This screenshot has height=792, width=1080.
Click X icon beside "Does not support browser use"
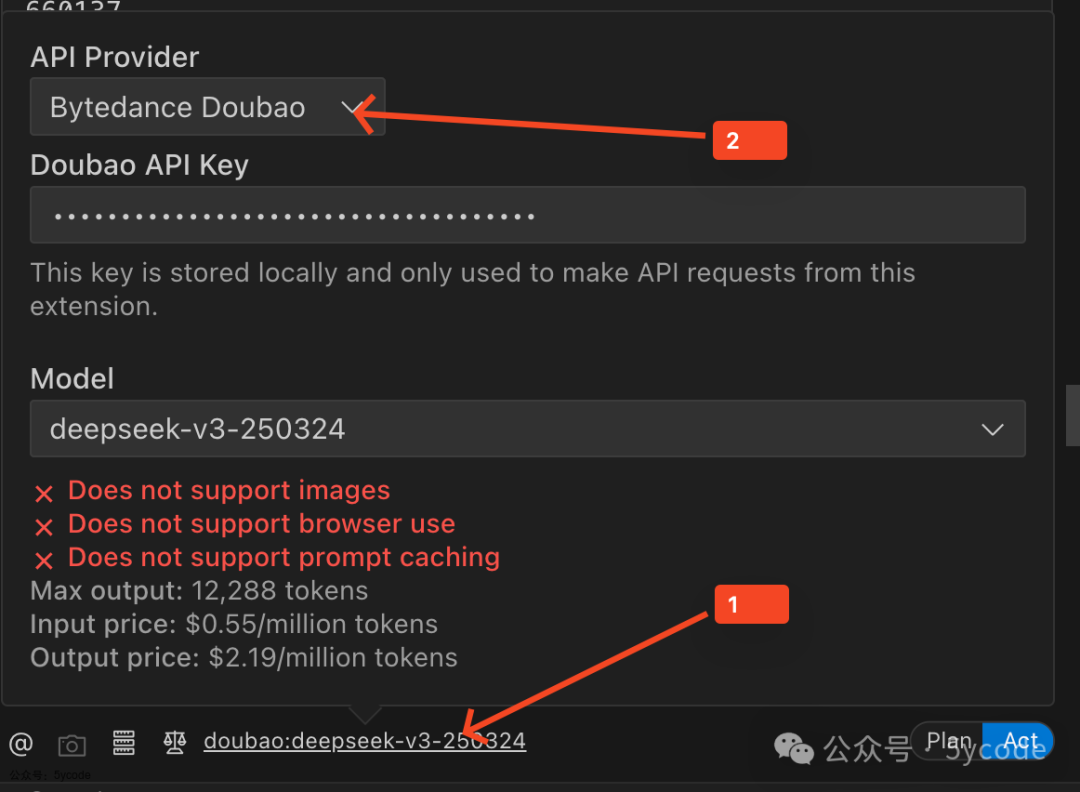point(44,526)
